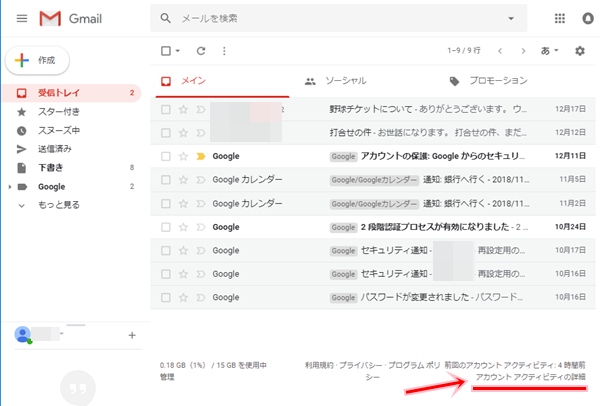600x406 pixels.
Task: Open the more options three-dot icon
Action: 224,51
